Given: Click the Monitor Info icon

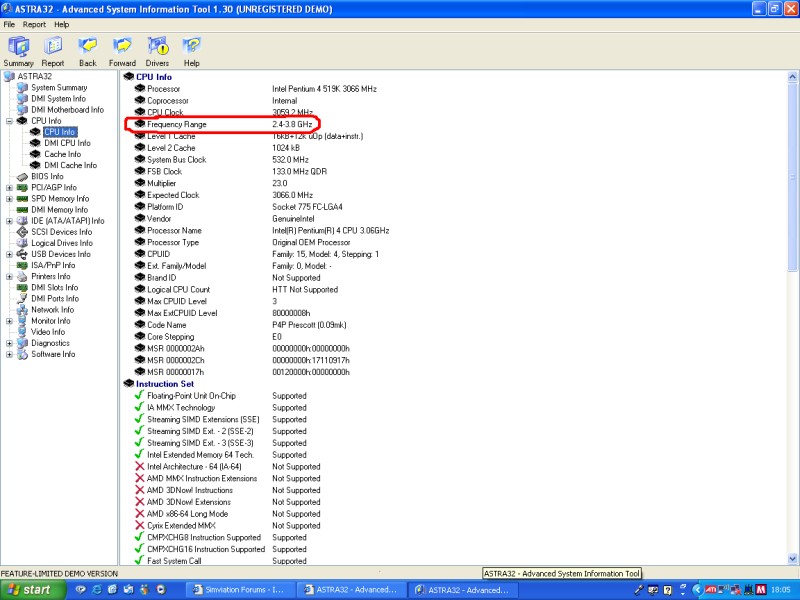Looking at the screenshot, I should pyautogui.click(x=22, y=321).
